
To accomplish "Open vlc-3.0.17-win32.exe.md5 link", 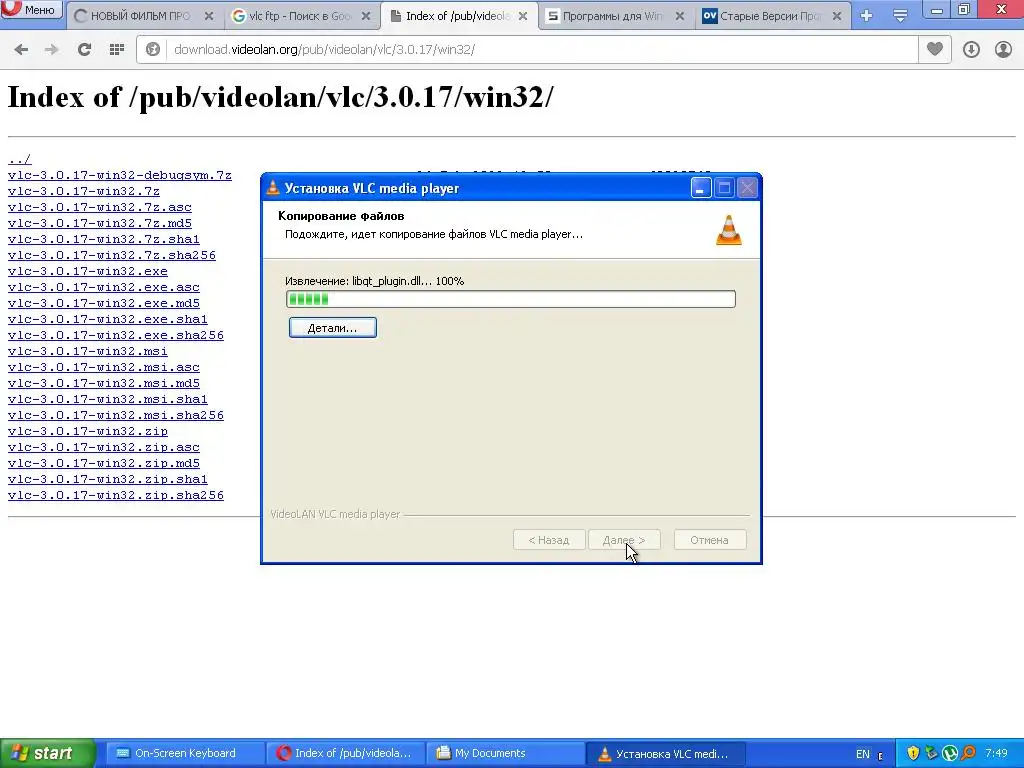I will 104,303.
